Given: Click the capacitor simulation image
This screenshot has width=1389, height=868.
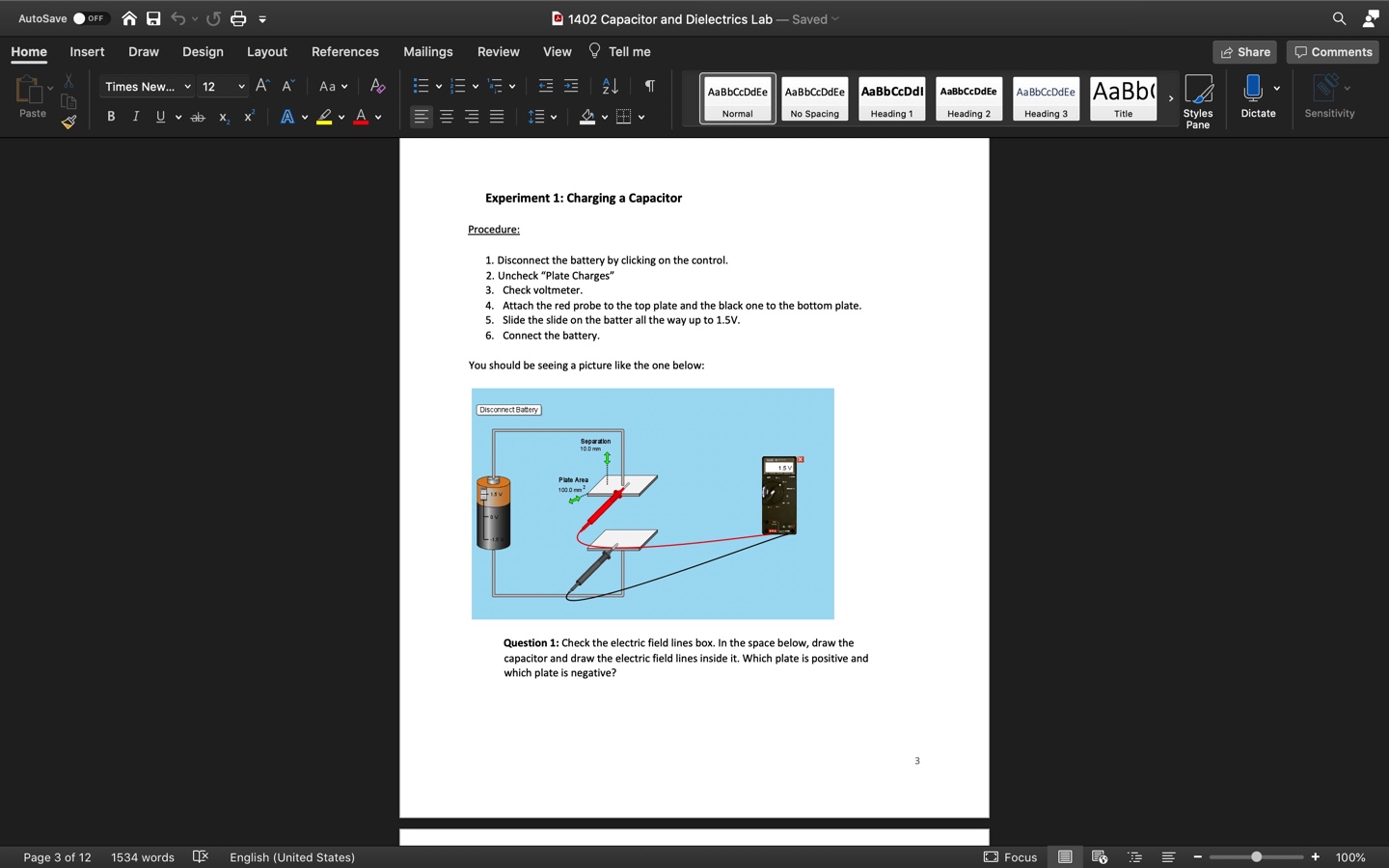Looking at the screenshot, I should coord(652,503).
